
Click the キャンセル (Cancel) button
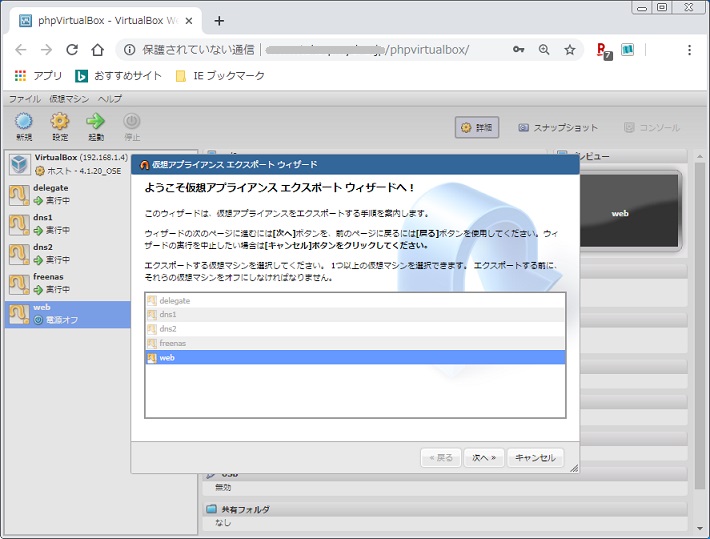(x=535, y=458)
